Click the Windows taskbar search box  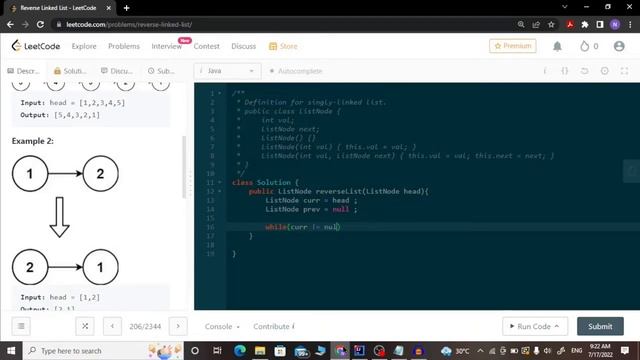[103, 351]
